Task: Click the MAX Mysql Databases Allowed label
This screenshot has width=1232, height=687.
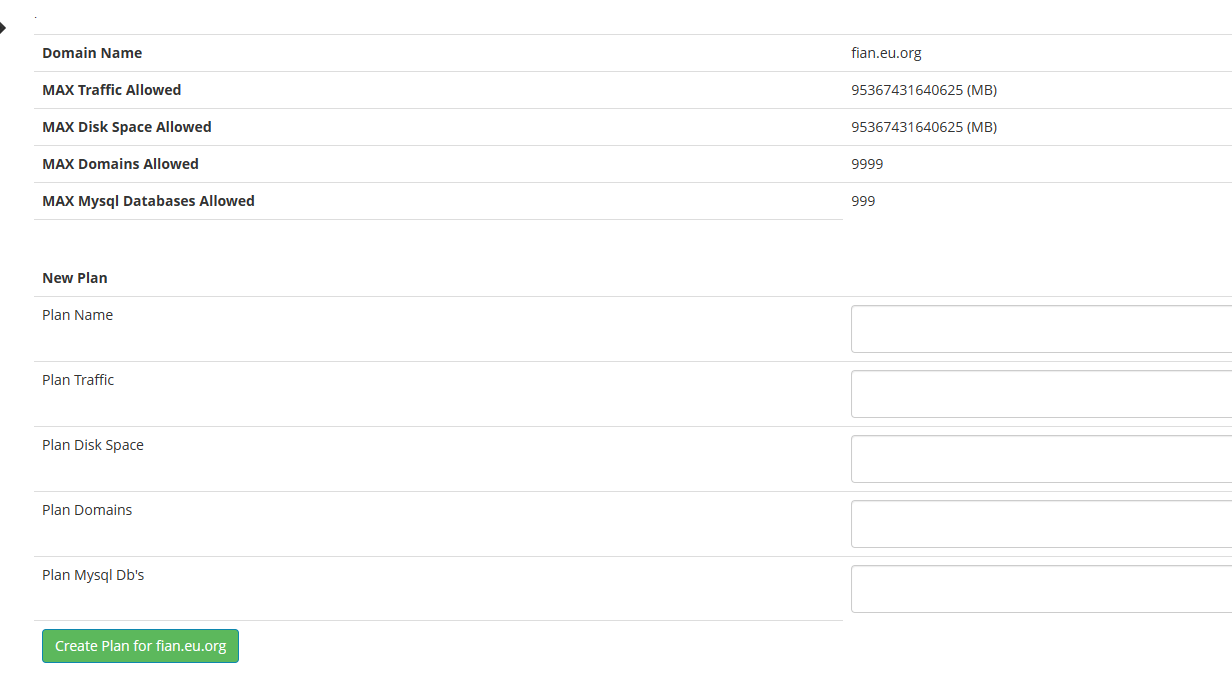Action: [148, 201]
